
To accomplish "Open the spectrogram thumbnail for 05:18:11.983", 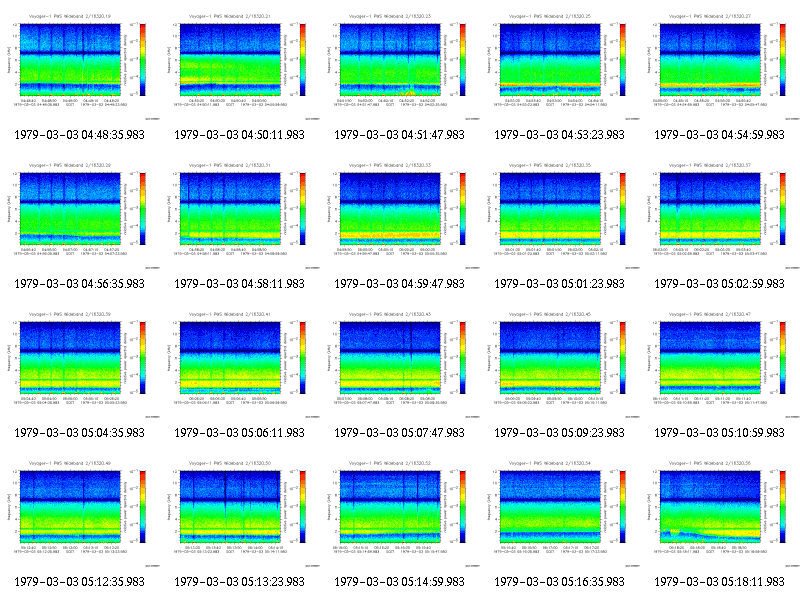I will (720, 513).
